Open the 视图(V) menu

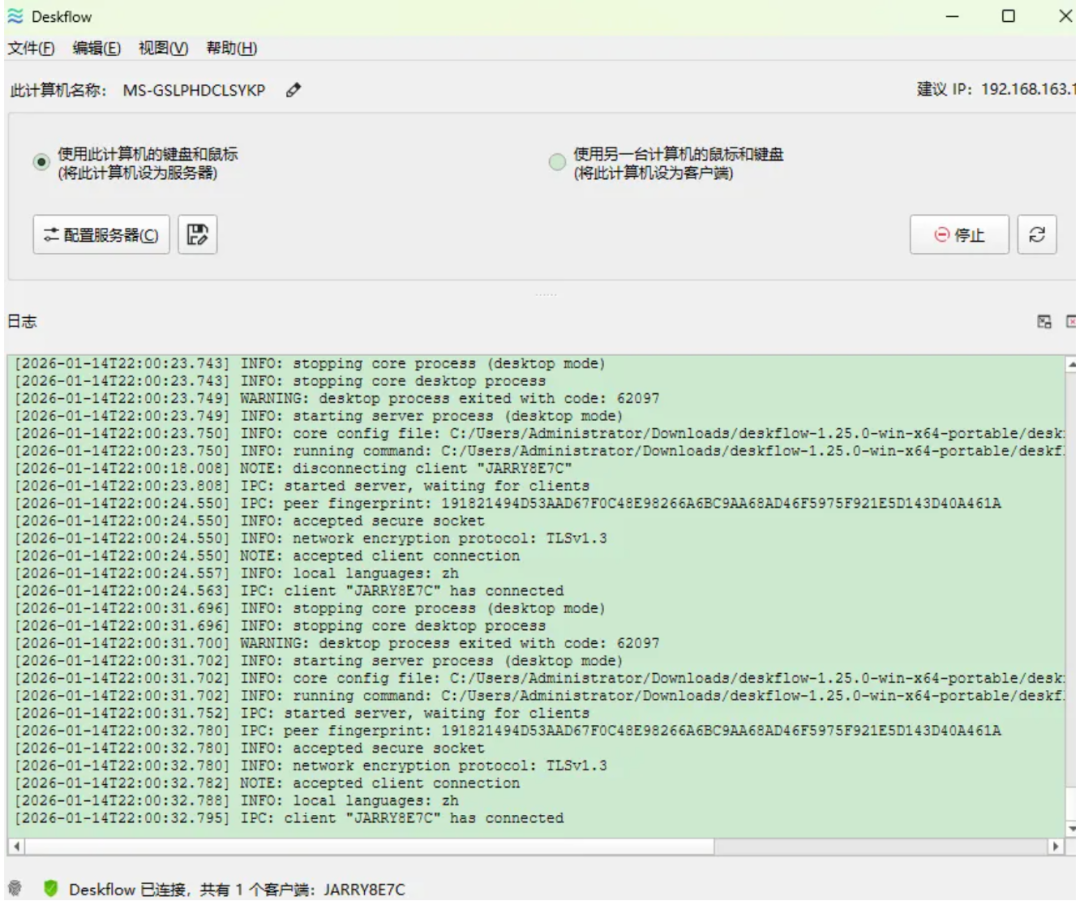163,49
